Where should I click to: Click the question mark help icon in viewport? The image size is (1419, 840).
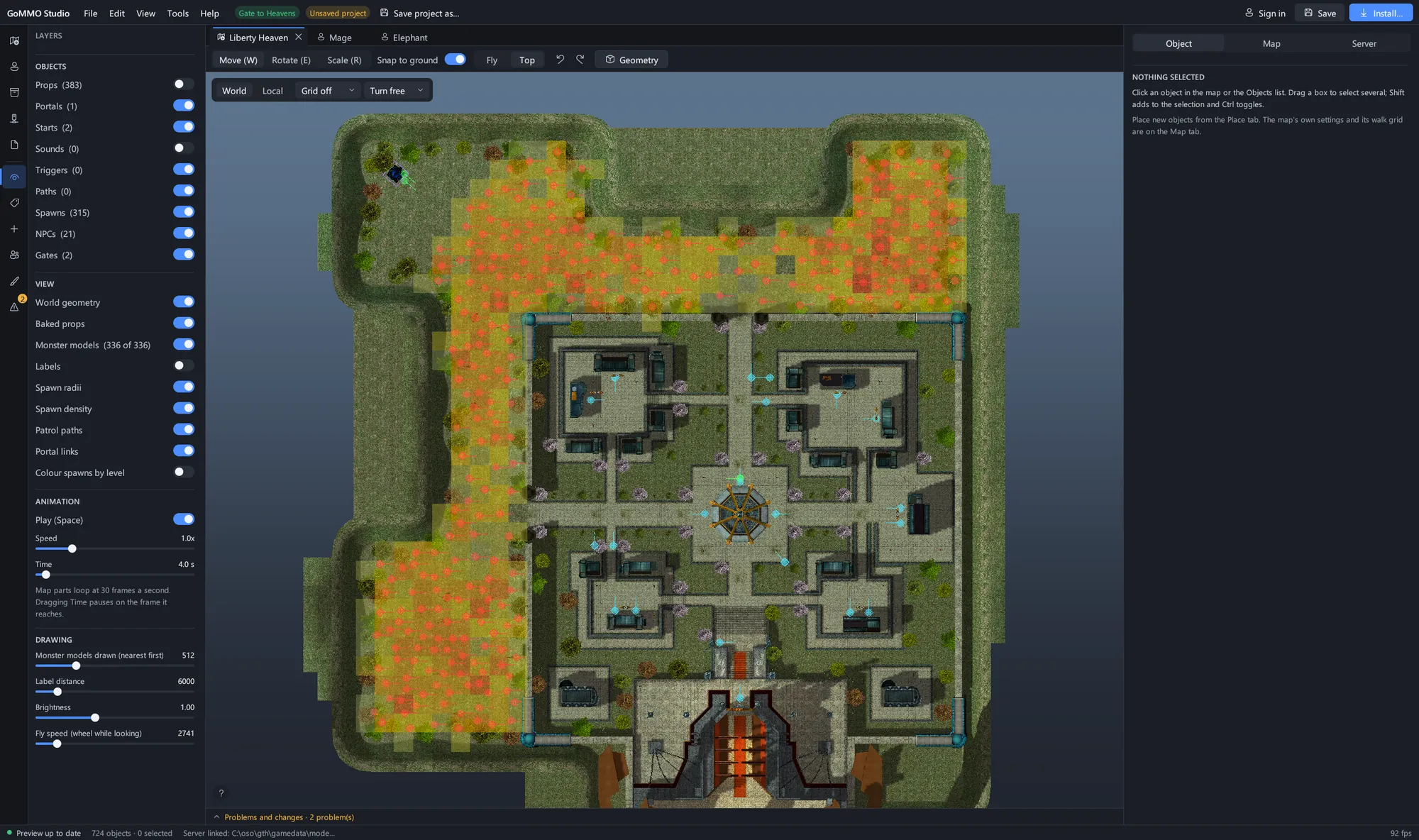coord(221,793)
